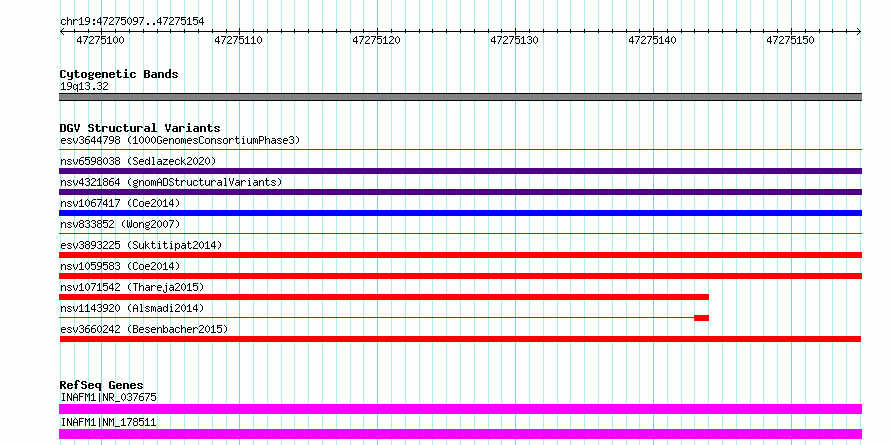Open variant nsv4321864 (gnomADStructuralVariants) label
The height and width of the screenshot is (445, 890).
(171, 182)
